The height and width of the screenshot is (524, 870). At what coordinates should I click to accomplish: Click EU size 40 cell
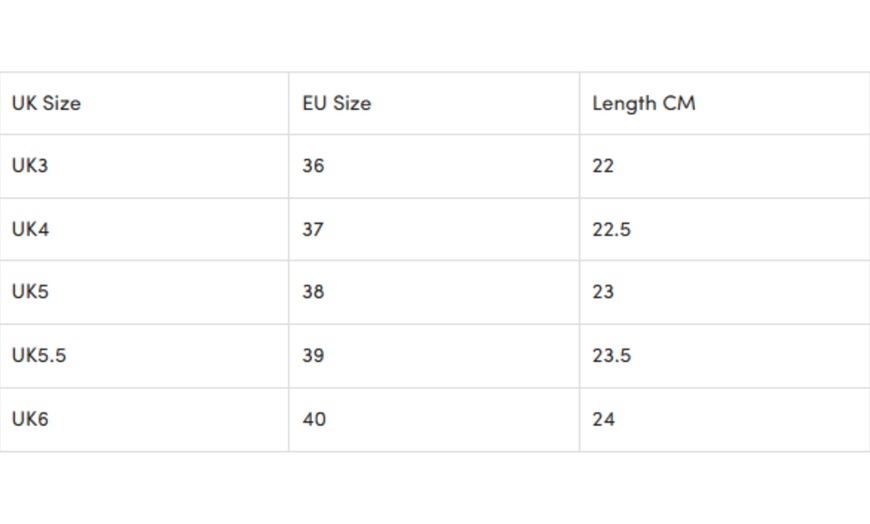coord(314,419)
